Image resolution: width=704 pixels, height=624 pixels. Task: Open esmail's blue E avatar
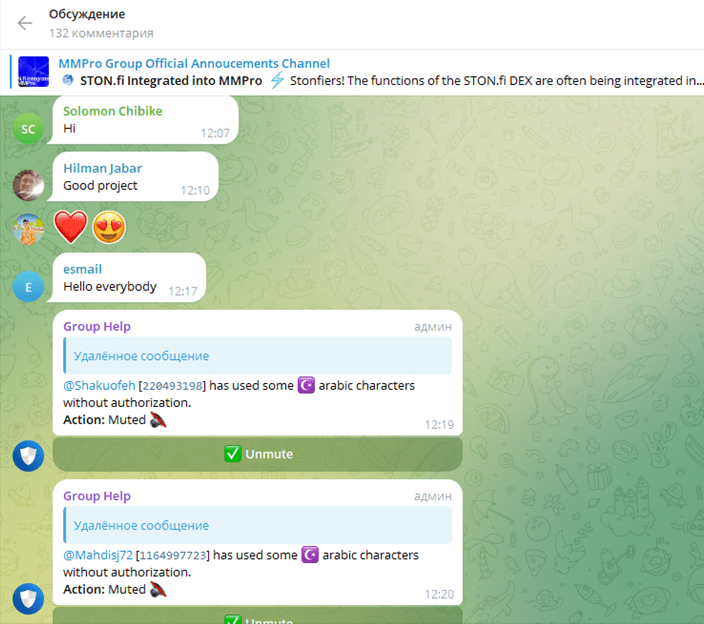click(28, 287)
